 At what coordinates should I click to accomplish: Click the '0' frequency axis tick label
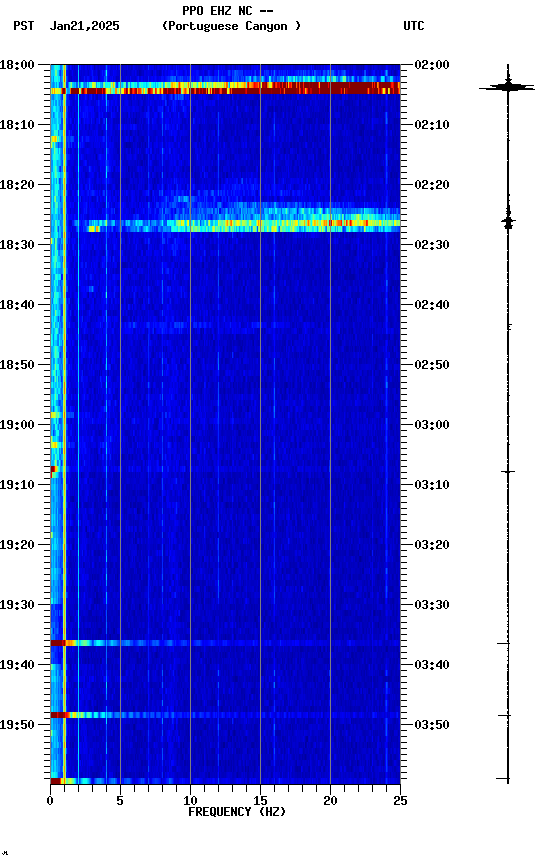(50, 801)
